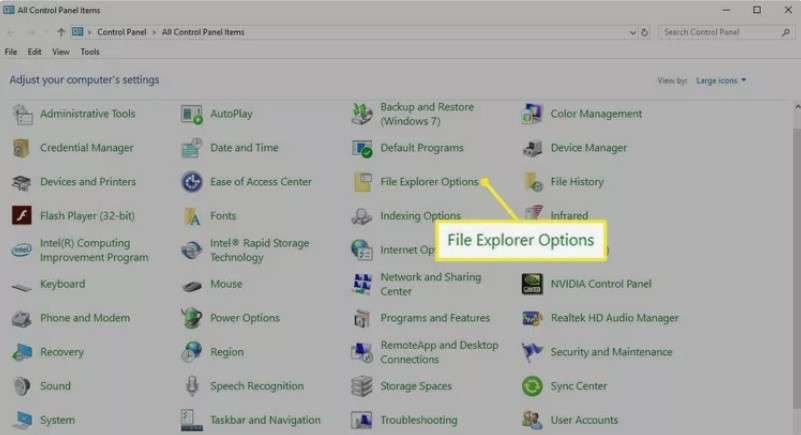This screenshot has height=435, width=801.
Task: Open the Intel Computing Improvement Program icon
Action: point(22,250)
